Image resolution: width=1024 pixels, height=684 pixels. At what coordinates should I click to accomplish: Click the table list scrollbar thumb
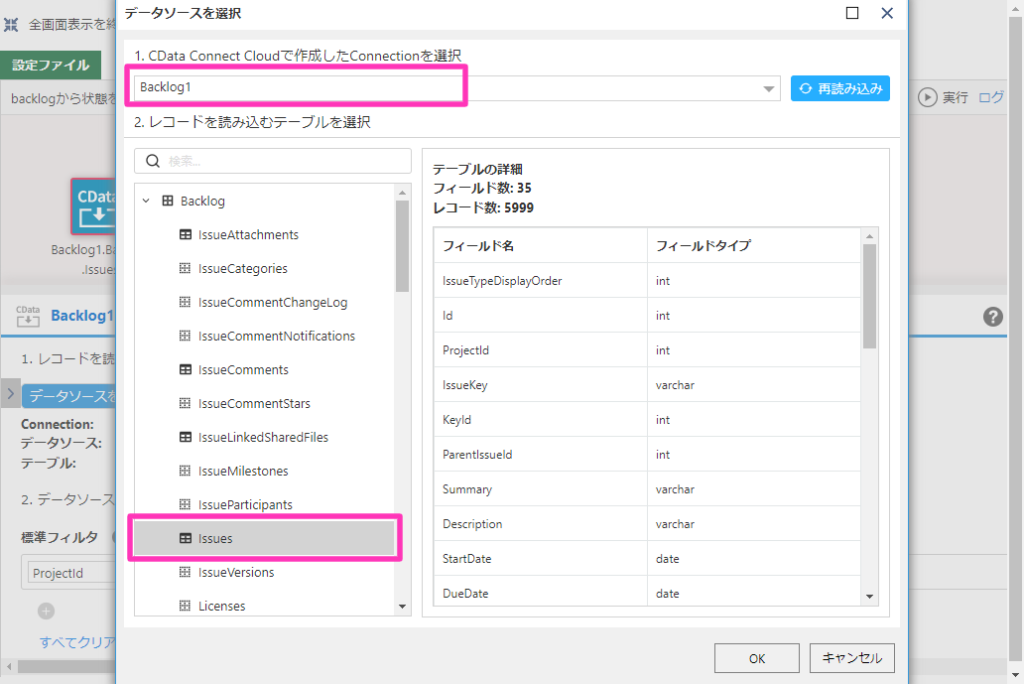click(x=402, y=246)
